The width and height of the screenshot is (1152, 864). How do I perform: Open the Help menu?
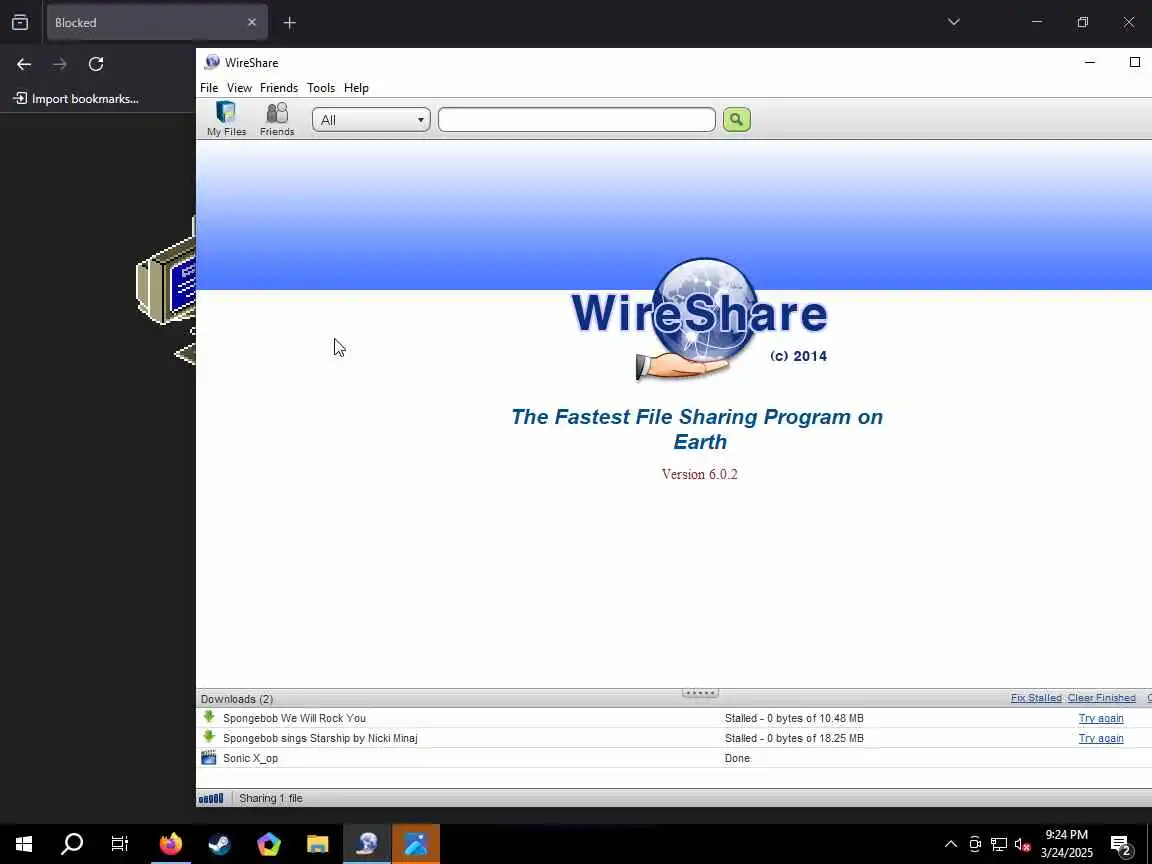click(x=356, y=87)
